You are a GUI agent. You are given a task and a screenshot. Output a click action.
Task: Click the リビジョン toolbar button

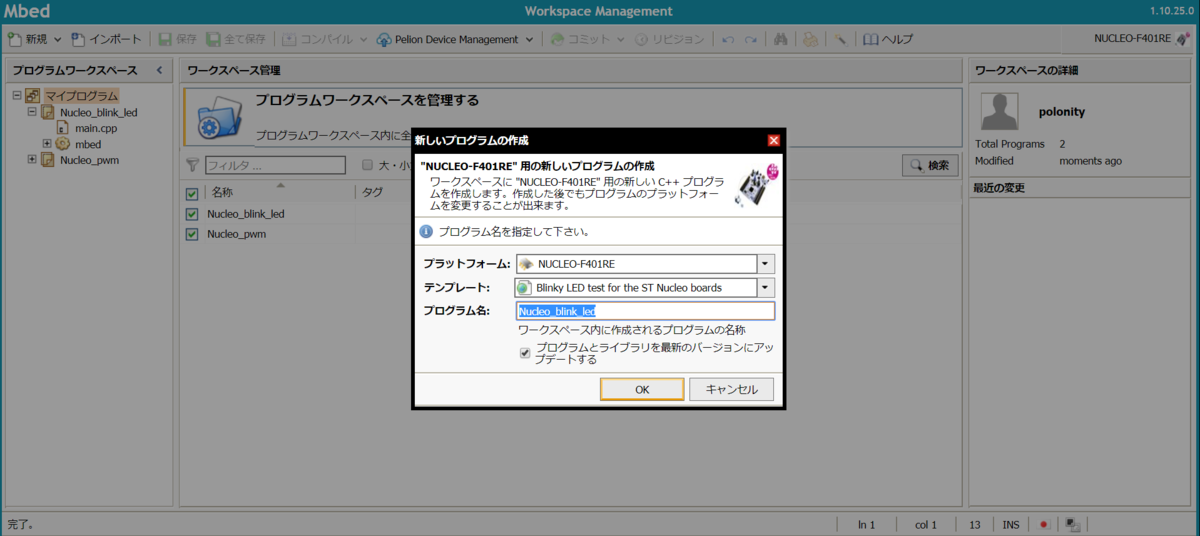(x=670, y=39)
